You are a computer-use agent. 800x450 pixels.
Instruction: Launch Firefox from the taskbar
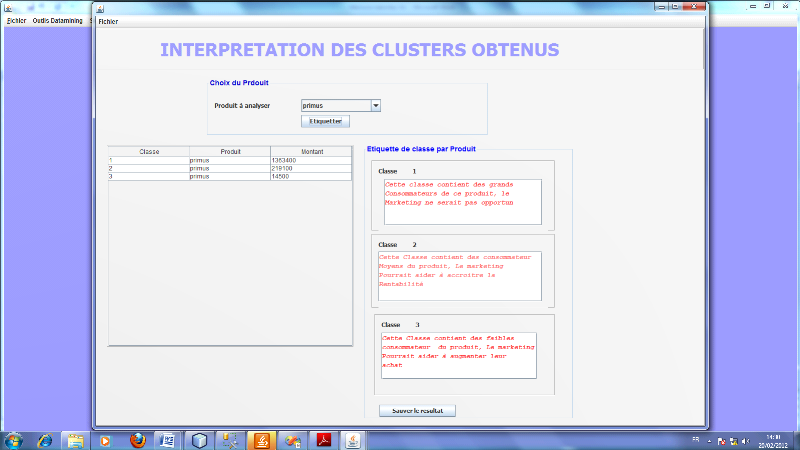137,440
